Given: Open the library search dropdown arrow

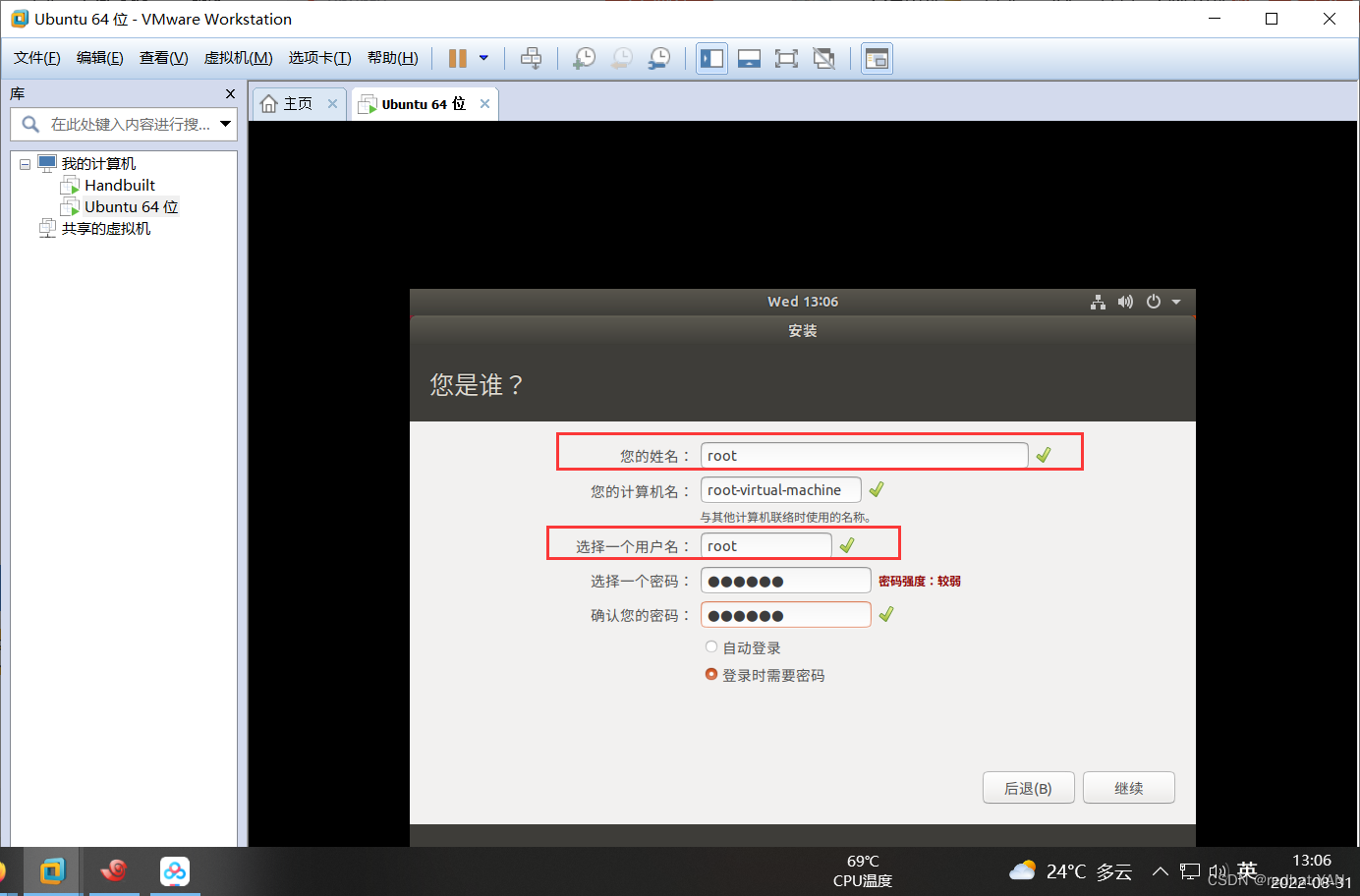Looking at the screenshot, I should point(226,124).
